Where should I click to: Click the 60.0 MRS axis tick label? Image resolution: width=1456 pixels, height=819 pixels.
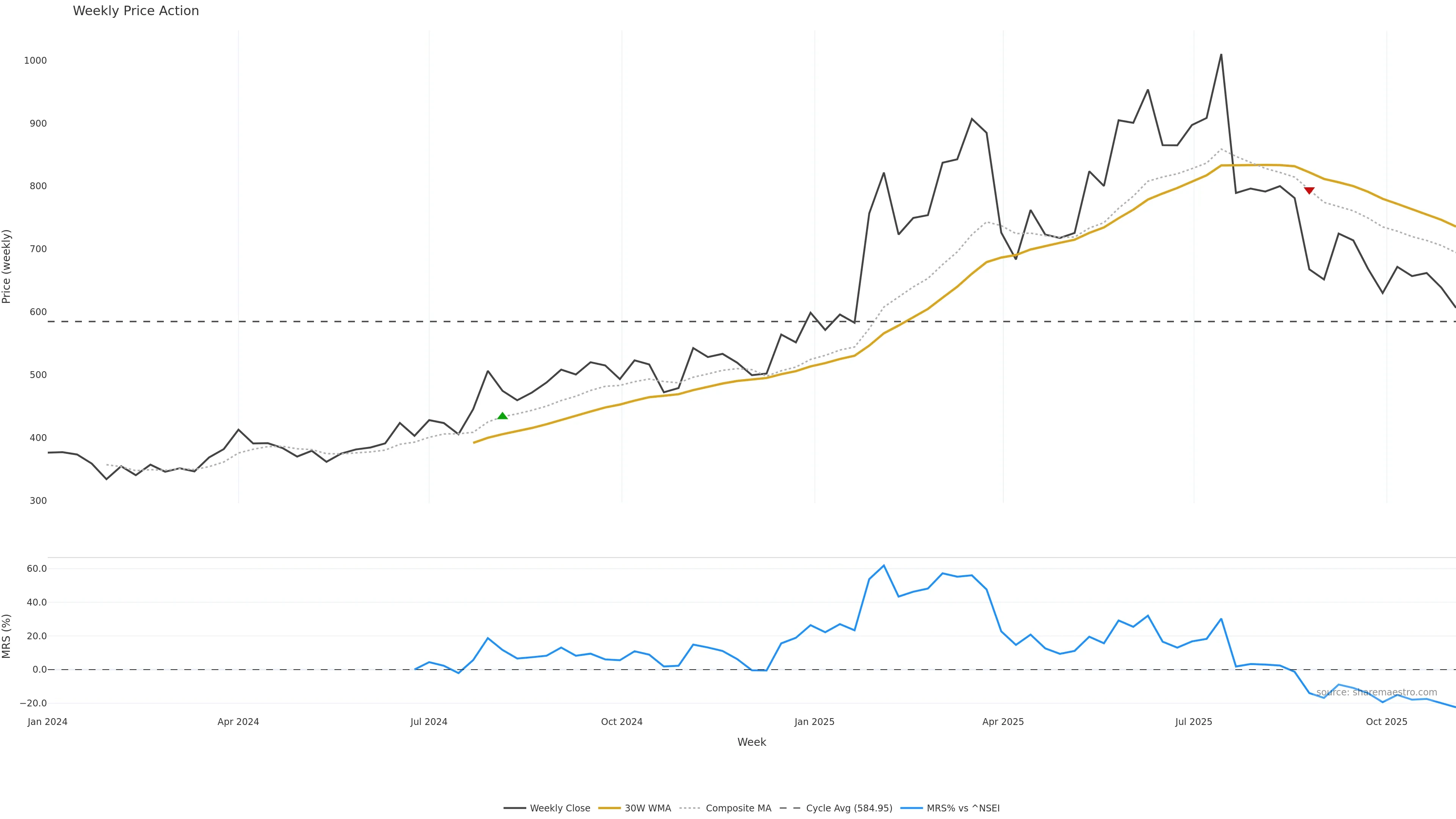(37, 569)
